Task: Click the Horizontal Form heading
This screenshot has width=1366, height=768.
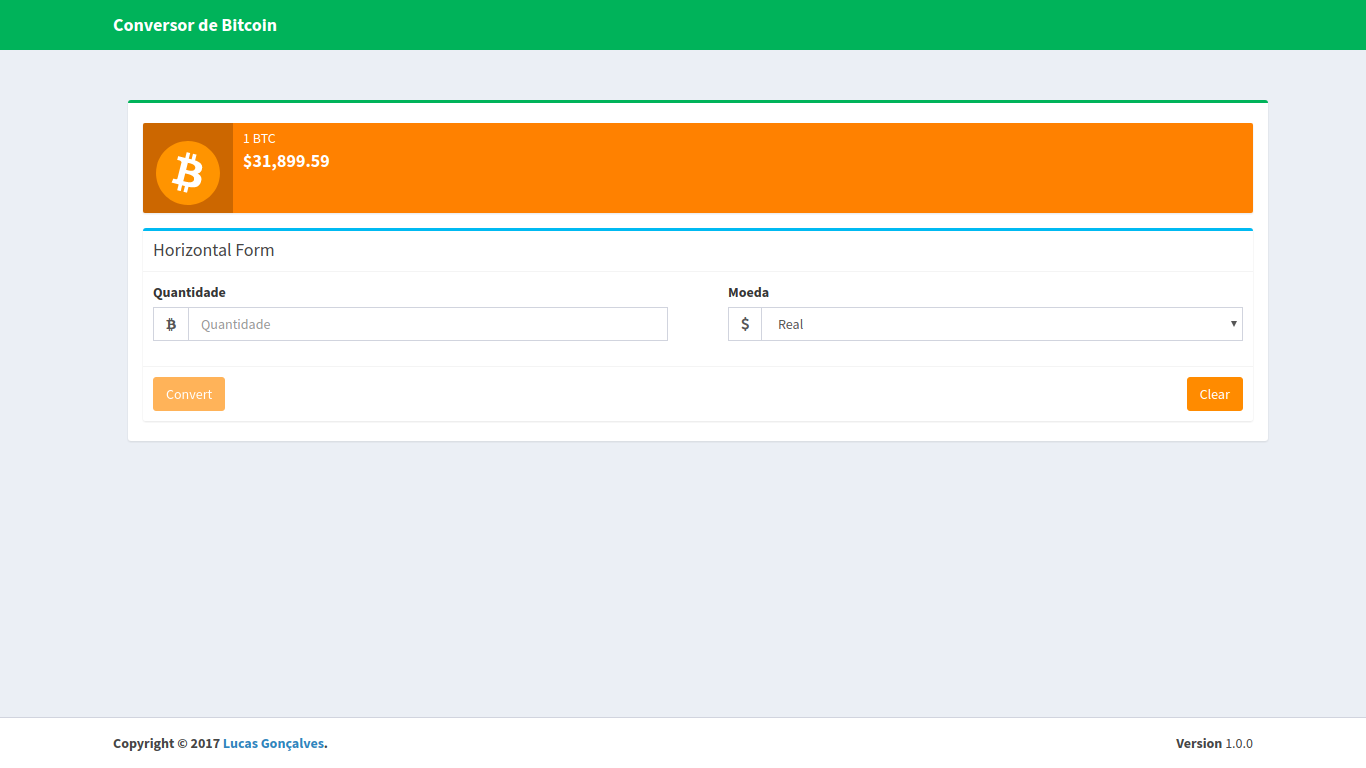Action: click(214, 250)
